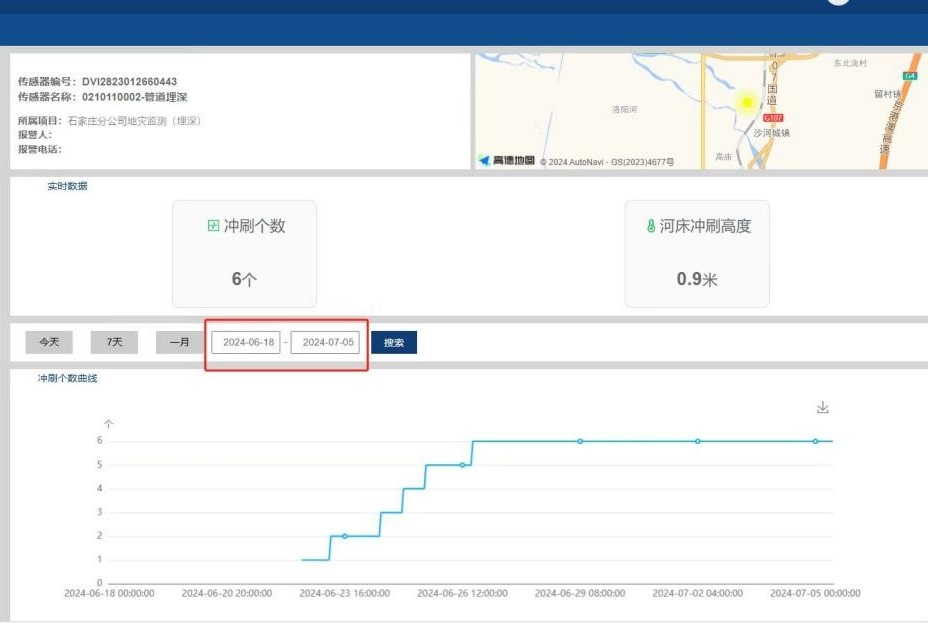Select the 7天 time range
The image size is (928, 623).
click(115, 342)
